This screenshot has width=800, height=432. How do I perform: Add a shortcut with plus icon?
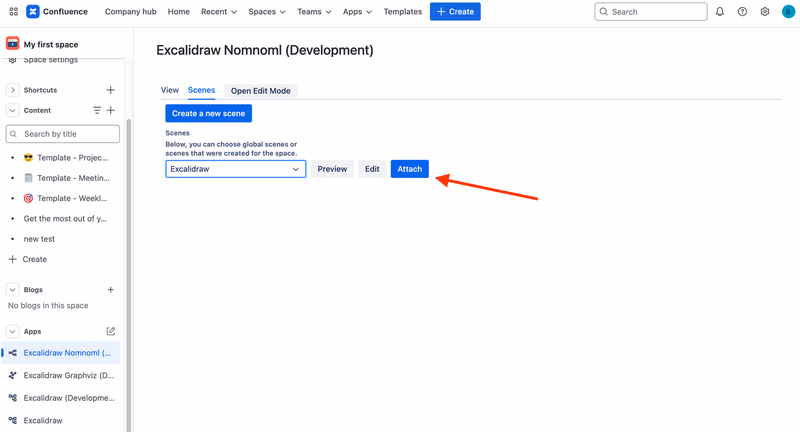click(110, 90)
